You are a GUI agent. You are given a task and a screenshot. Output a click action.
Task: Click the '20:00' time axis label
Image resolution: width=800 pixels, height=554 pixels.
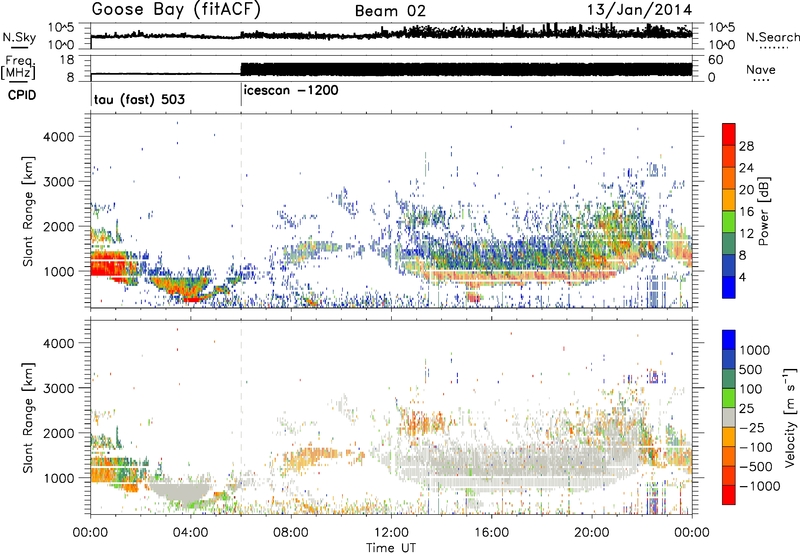tap(591, 533)
